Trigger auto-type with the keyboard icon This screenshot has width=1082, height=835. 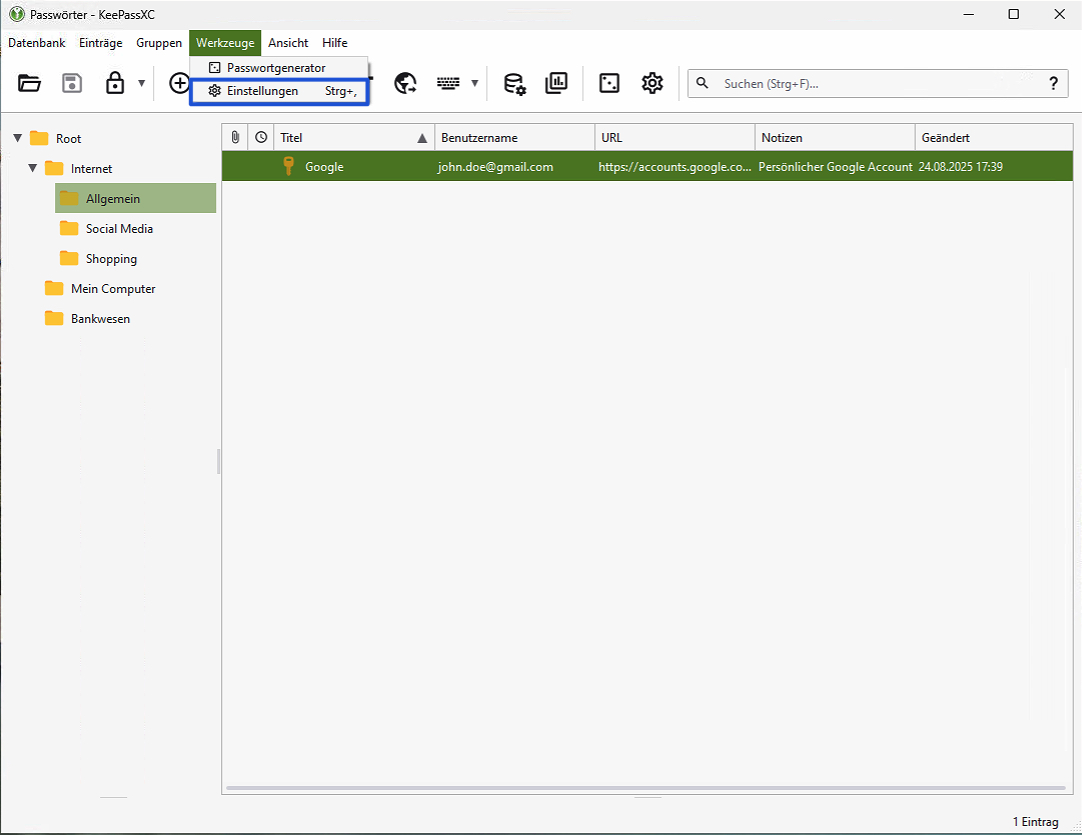point(448,84)
